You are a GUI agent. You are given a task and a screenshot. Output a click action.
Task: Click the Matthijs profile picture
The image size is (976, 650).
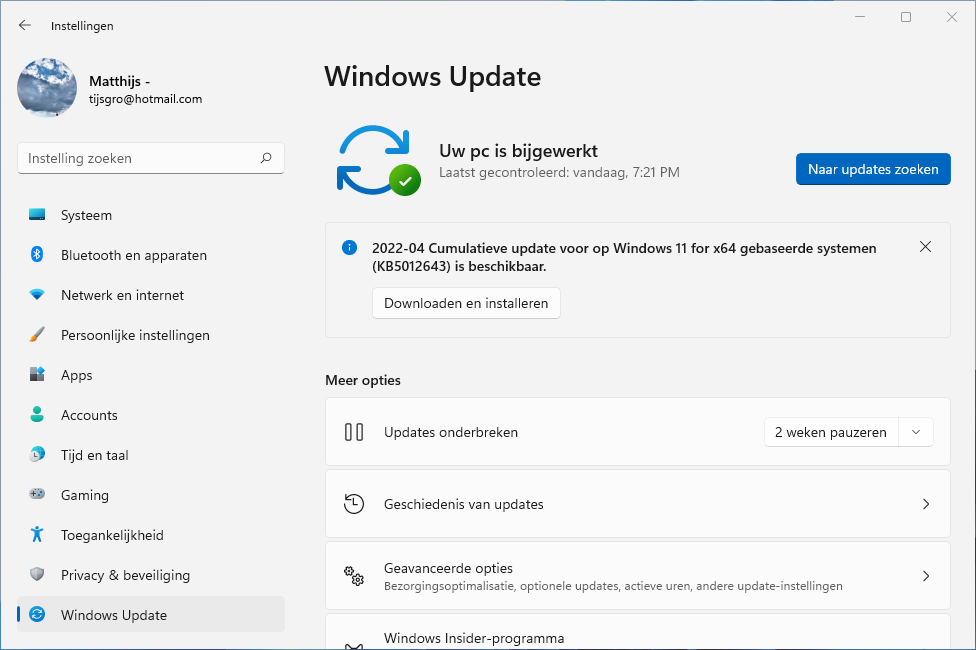(x=47, y=88)
